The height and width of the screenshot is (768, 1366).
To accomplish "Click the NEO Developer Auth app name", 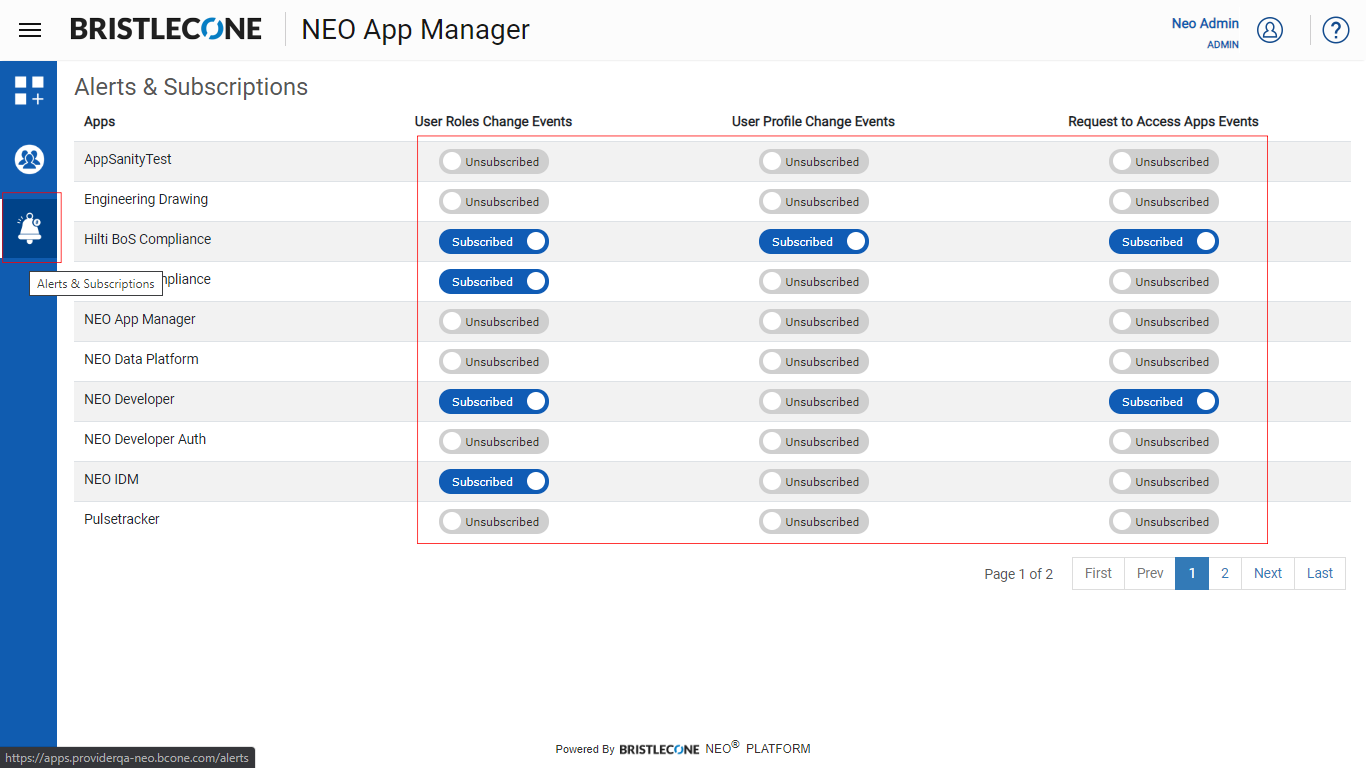I will [x=145, y=439].
